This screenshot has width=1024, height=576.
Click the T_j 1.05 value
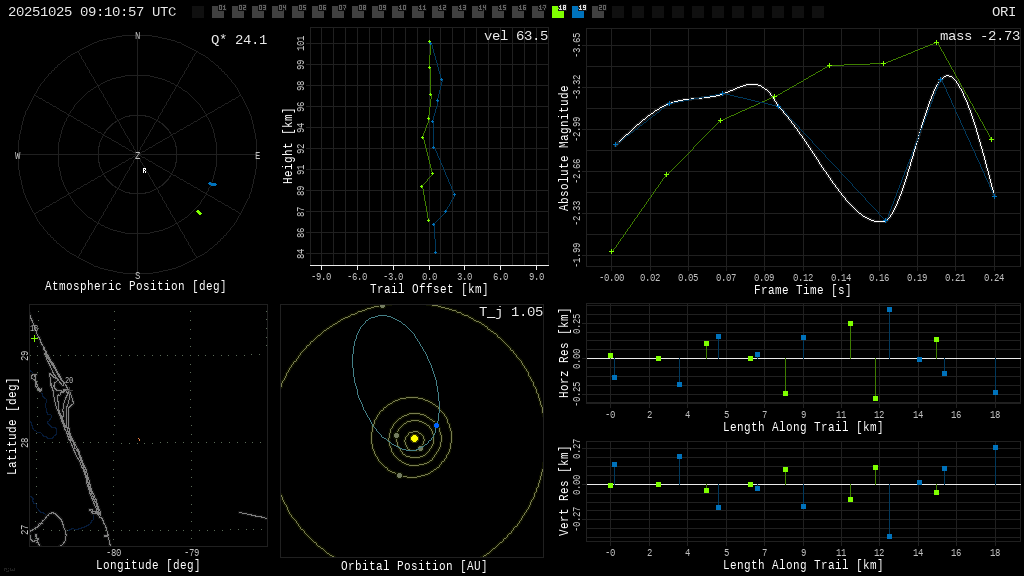tap(510, 312)
